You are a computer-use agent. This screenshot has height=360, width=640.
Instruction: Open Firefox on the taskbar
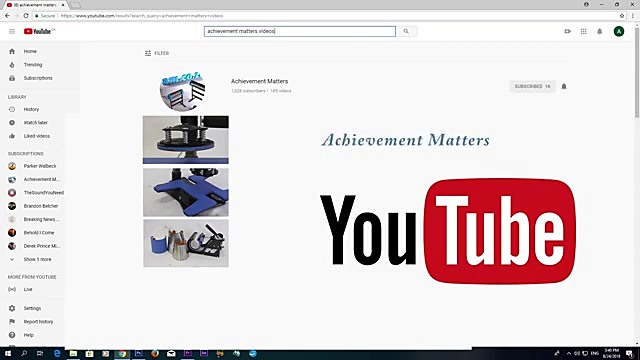[155, 353]
